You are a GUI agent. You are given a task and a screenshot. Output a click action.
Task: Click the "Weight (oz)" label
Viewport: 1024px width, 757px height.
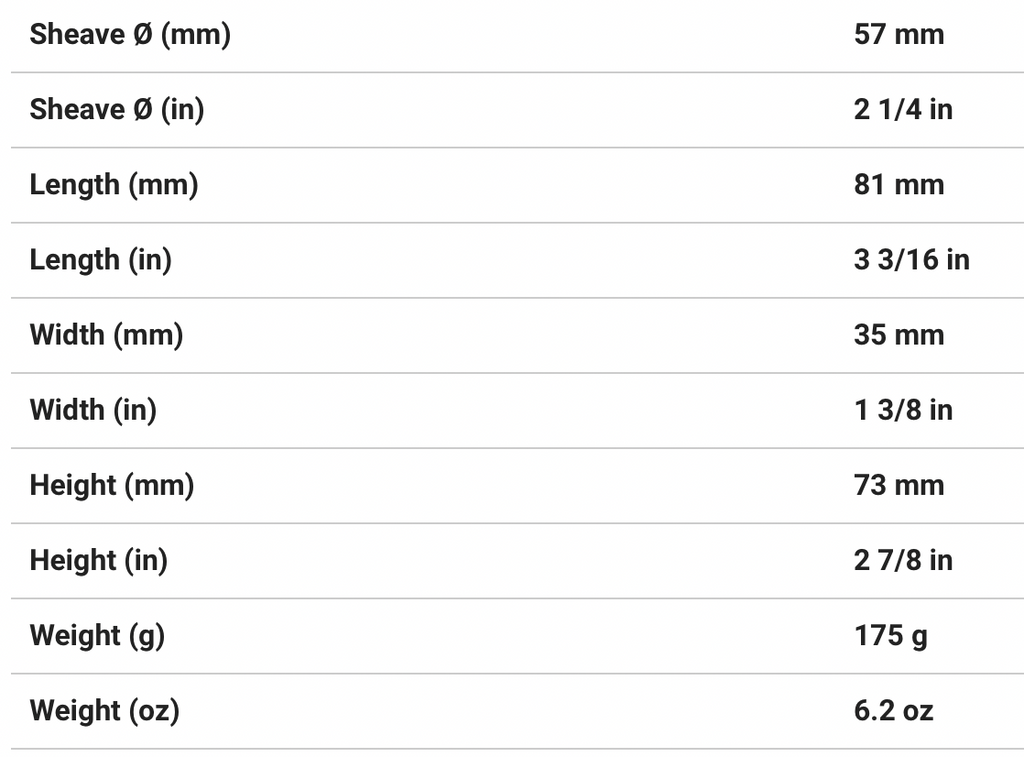tap(105, 711)
